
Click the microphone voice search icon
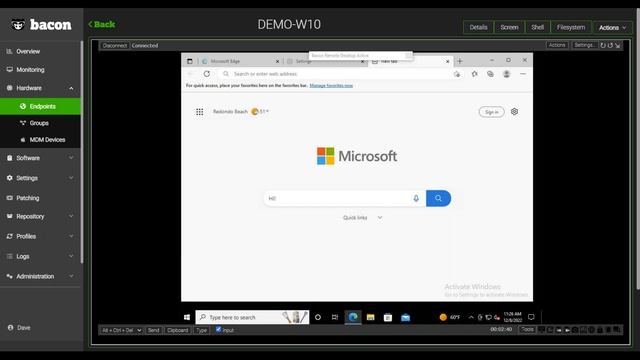416,198
